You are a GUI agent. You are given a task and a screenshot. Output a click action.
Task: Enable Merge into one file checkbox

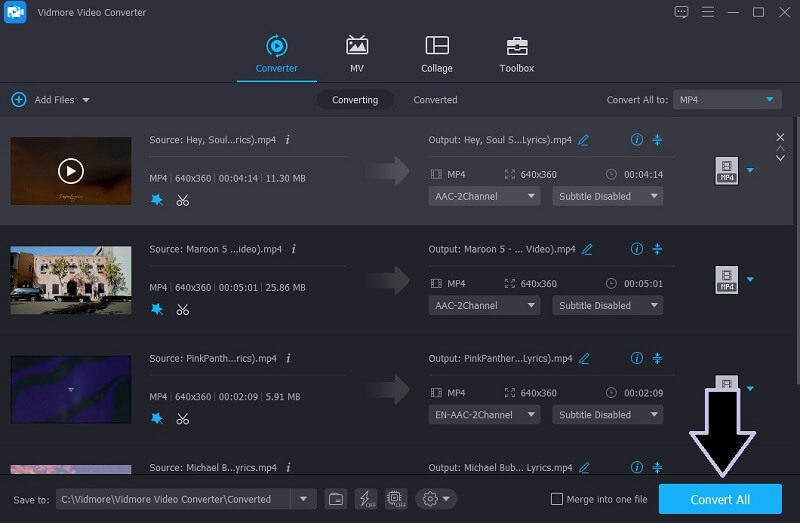click(x=557, y=499)
